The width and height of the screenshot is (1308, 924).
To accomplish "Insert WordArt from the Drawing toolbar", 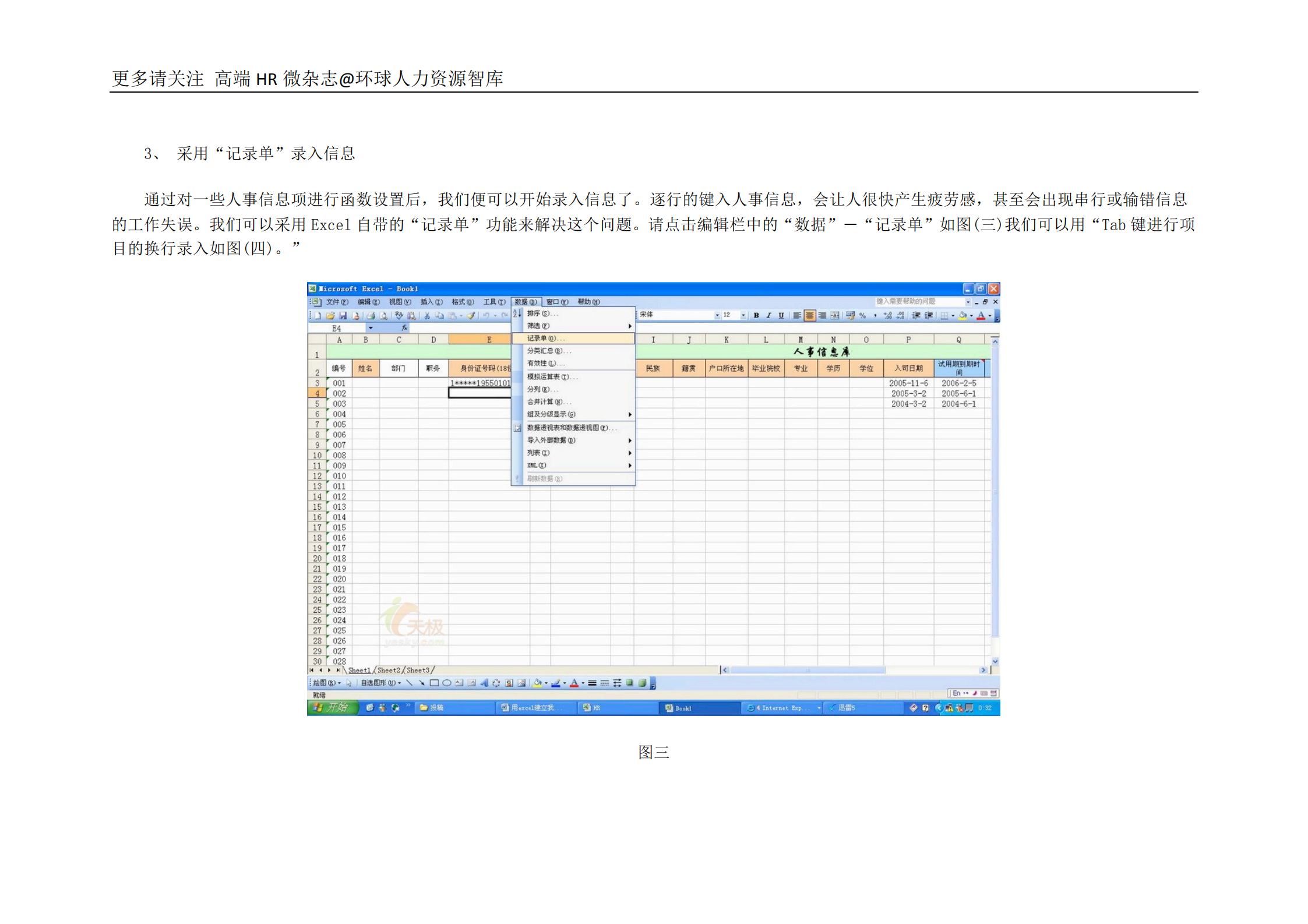I will click(484, 683).
